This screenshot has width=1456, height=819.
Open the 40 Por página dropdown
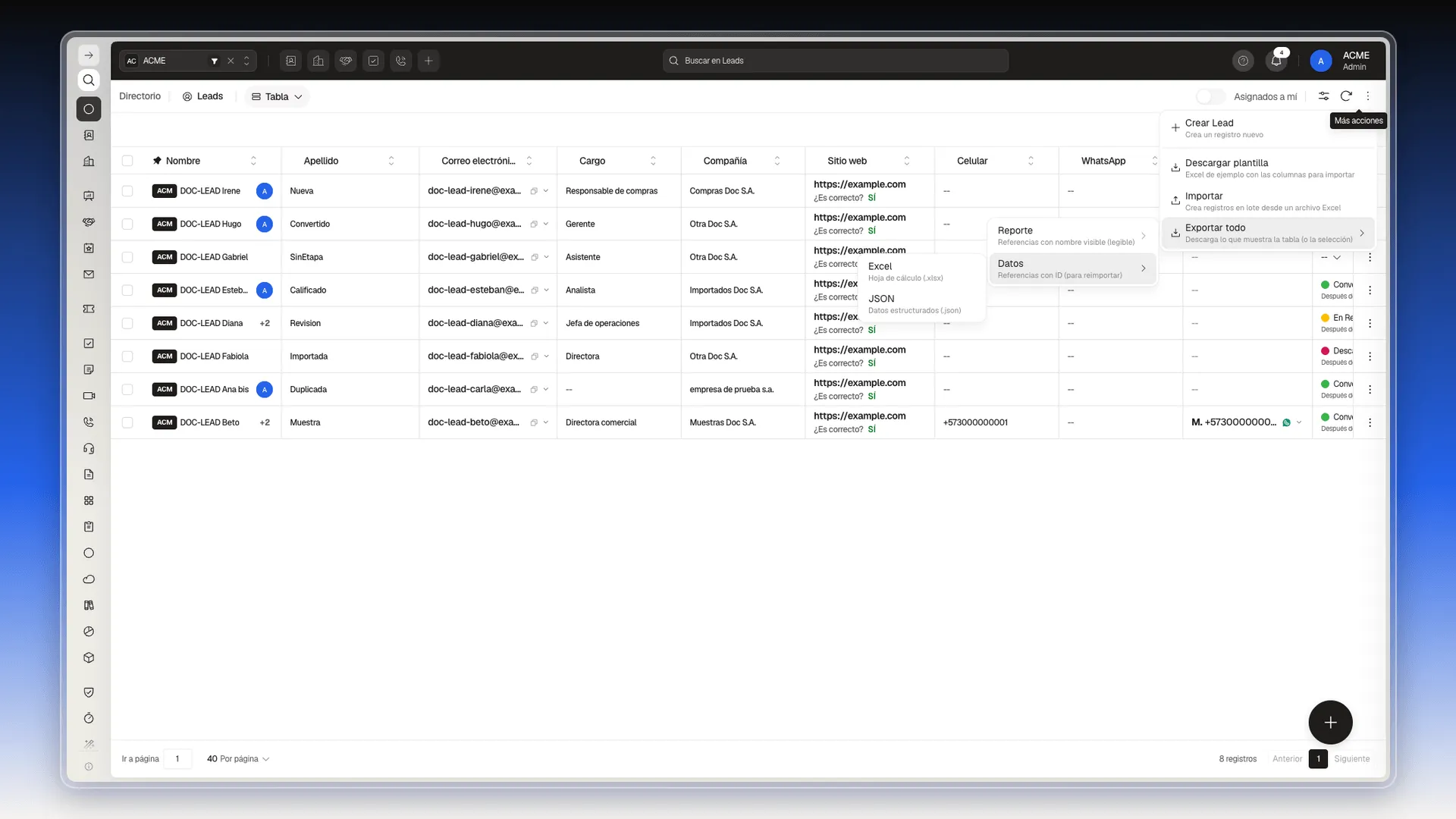(238, 759)
